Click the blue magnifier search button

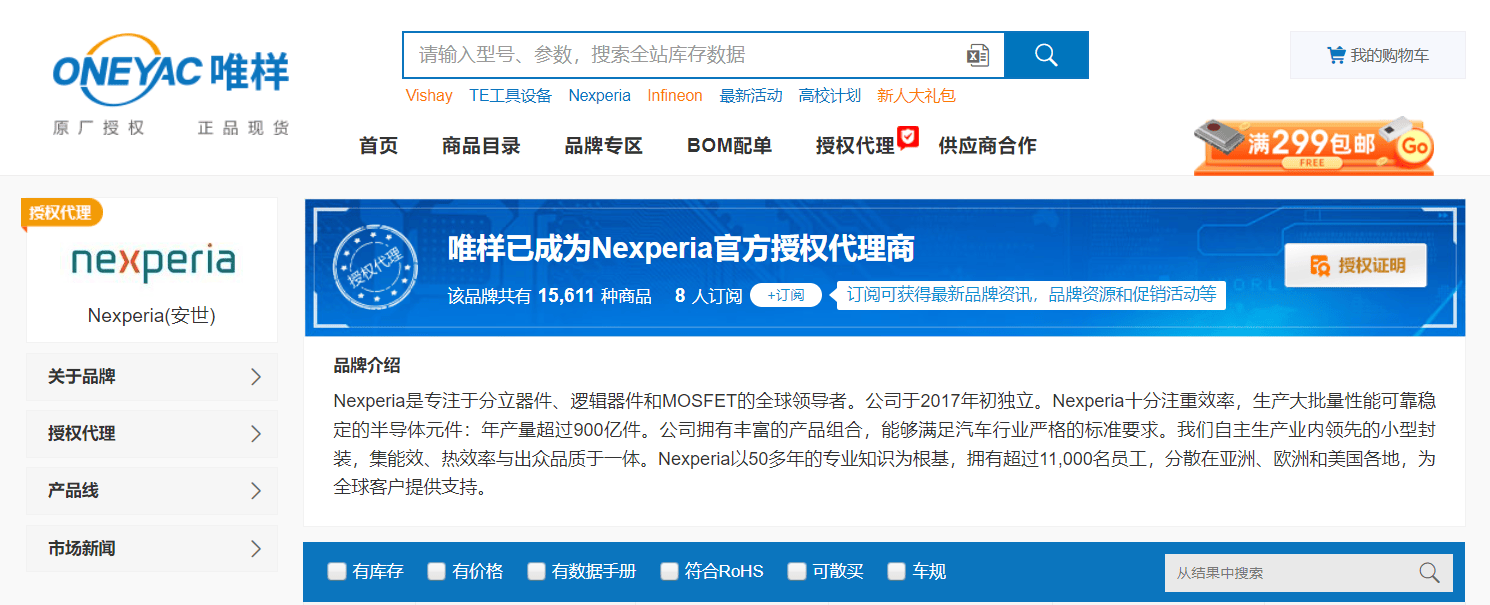[x=1046, y=55]
